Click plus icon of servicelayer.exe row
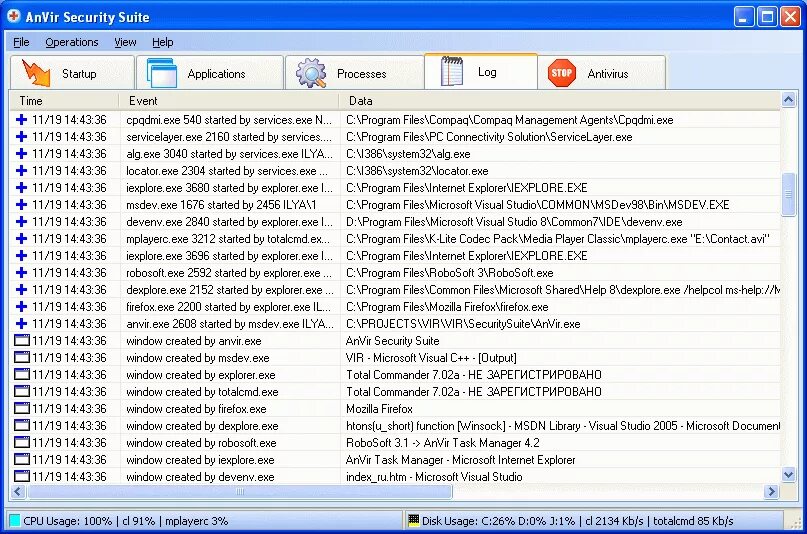 pos(21,137)
